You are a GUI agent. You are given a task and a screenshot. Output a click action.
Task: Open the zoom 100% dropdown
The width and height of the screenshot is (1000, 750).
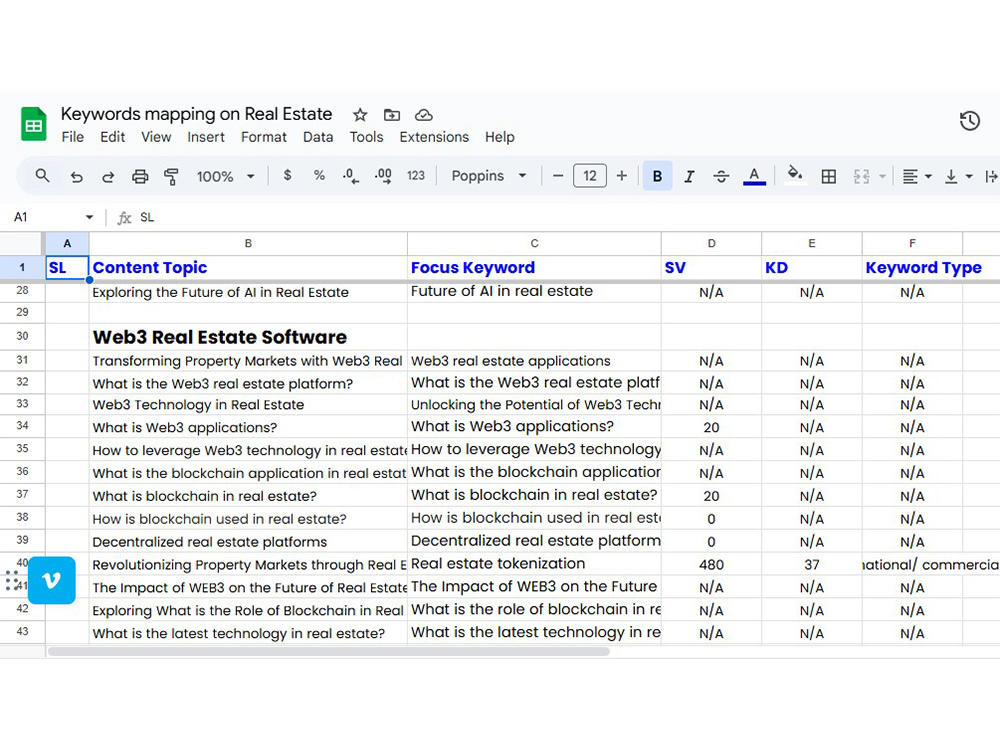tap(225, 177)
